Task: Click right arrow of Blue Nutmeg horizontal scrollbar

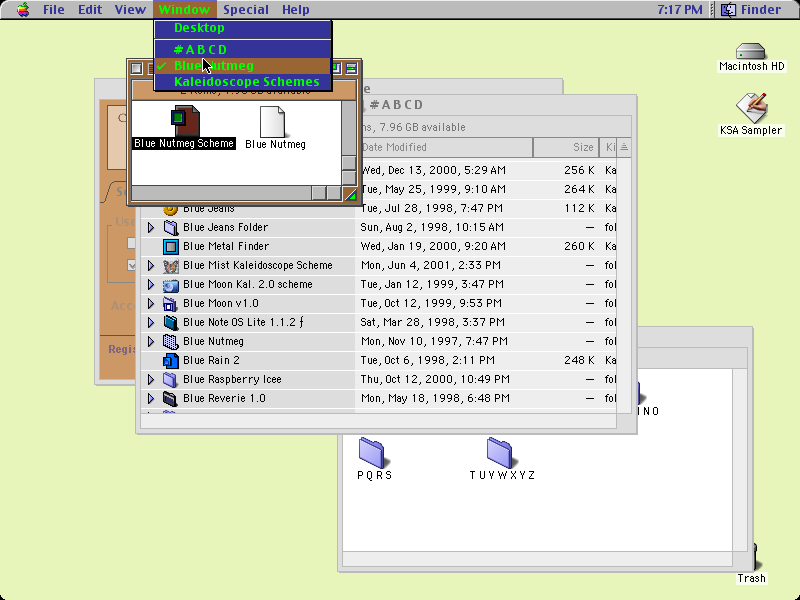Action: point(334,193)
